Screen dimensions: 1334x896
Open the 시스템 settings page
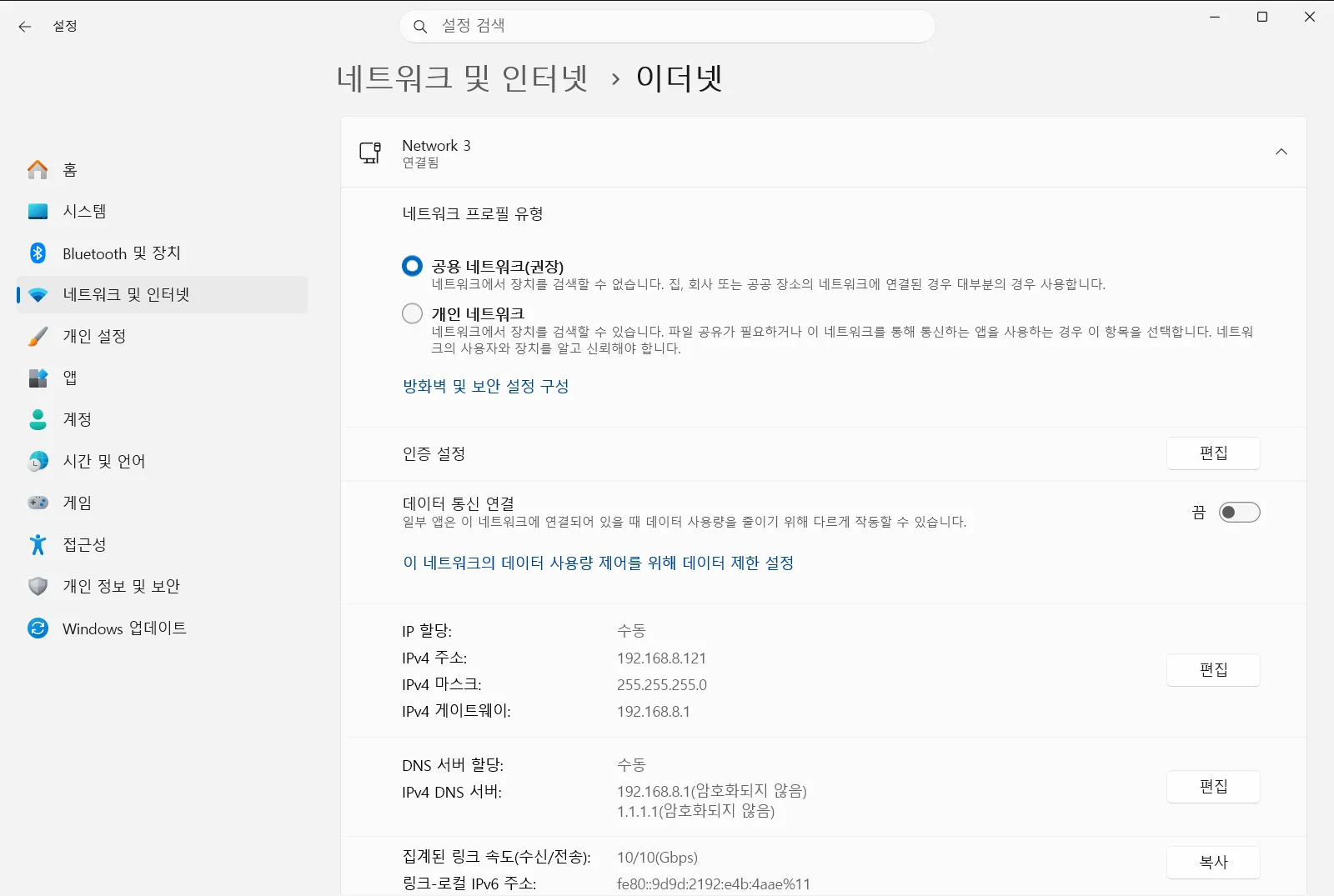(162, 212)
